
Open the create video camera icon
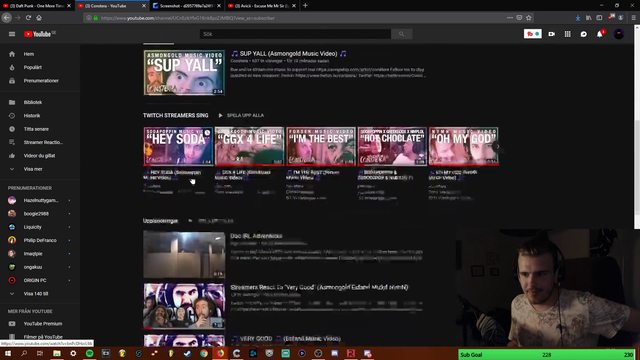point(551,34)
